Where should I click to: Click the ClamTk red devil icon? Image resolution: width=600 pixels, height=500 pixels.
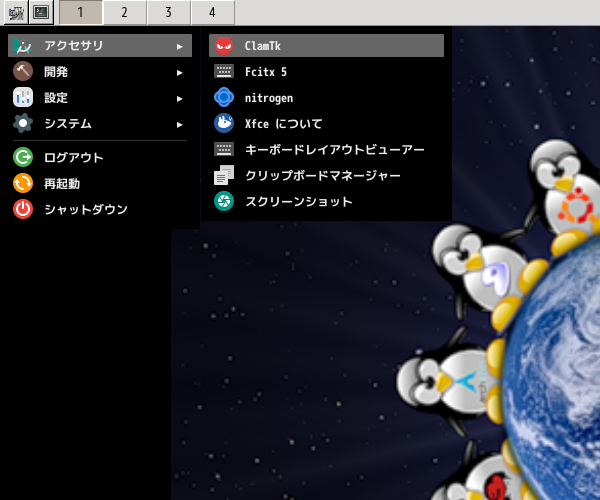(224, 46)
